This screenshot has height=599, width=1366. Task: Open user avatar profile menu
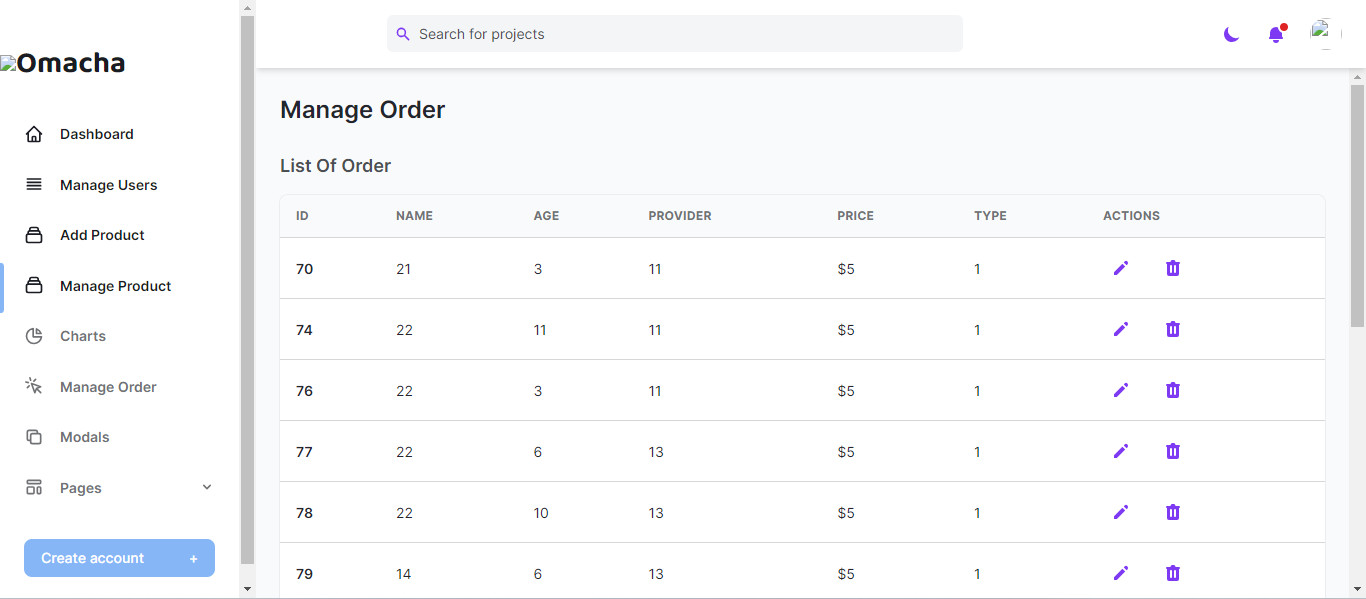point(1326,34)
